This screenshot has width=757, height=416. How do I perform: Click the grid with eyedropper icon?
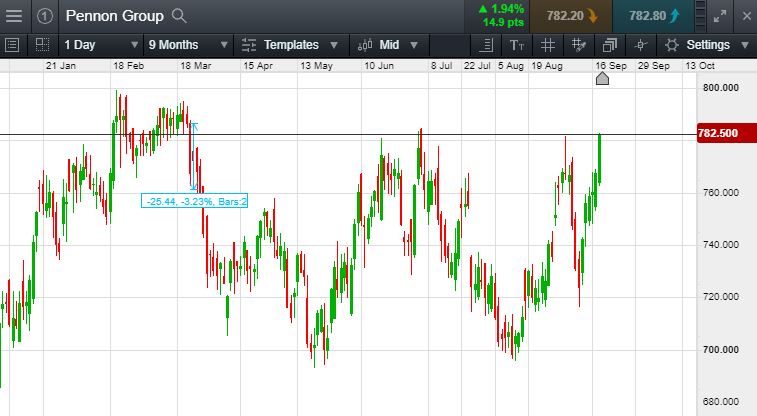pos(578,45)
